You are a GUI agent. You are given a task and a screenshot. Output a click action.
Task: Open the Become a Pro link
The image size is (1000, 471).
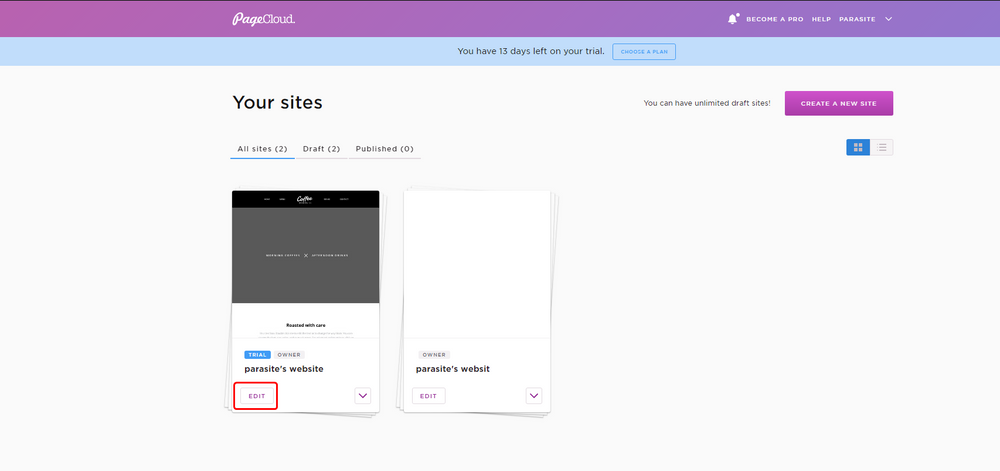[x=774, y=19]
